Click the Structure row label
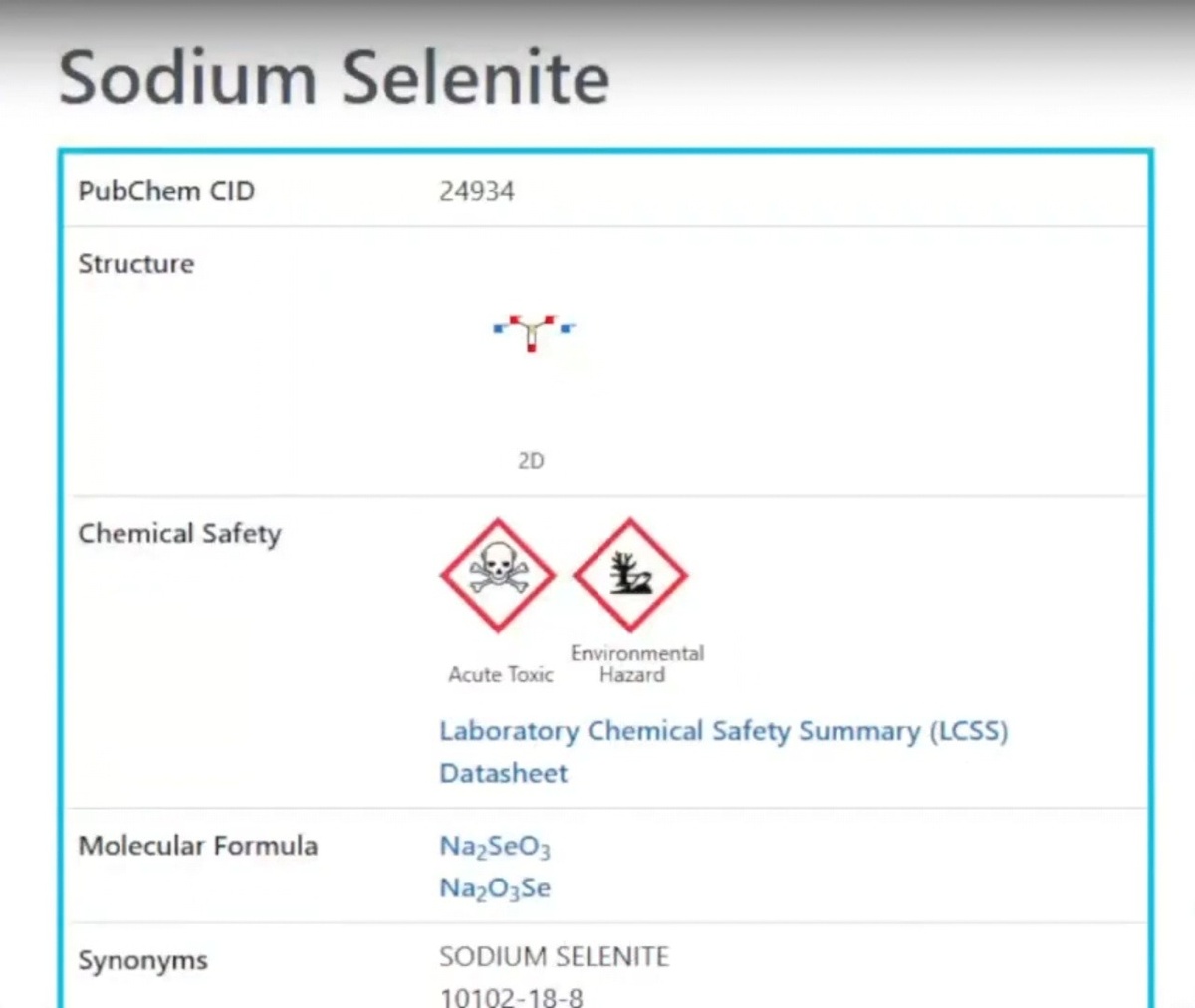 [135, 264]
